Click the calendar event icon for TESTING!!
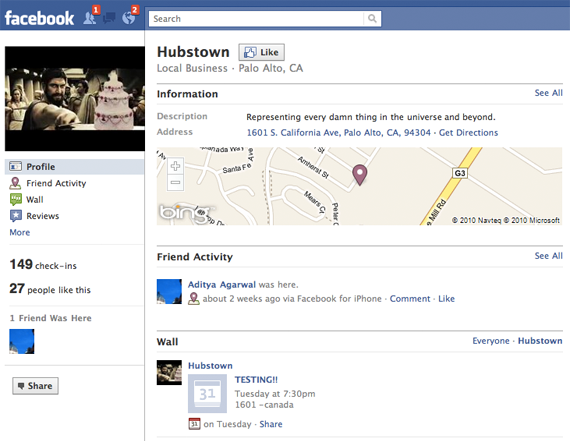This screenshot has width=570, height=441. point(207,394)
